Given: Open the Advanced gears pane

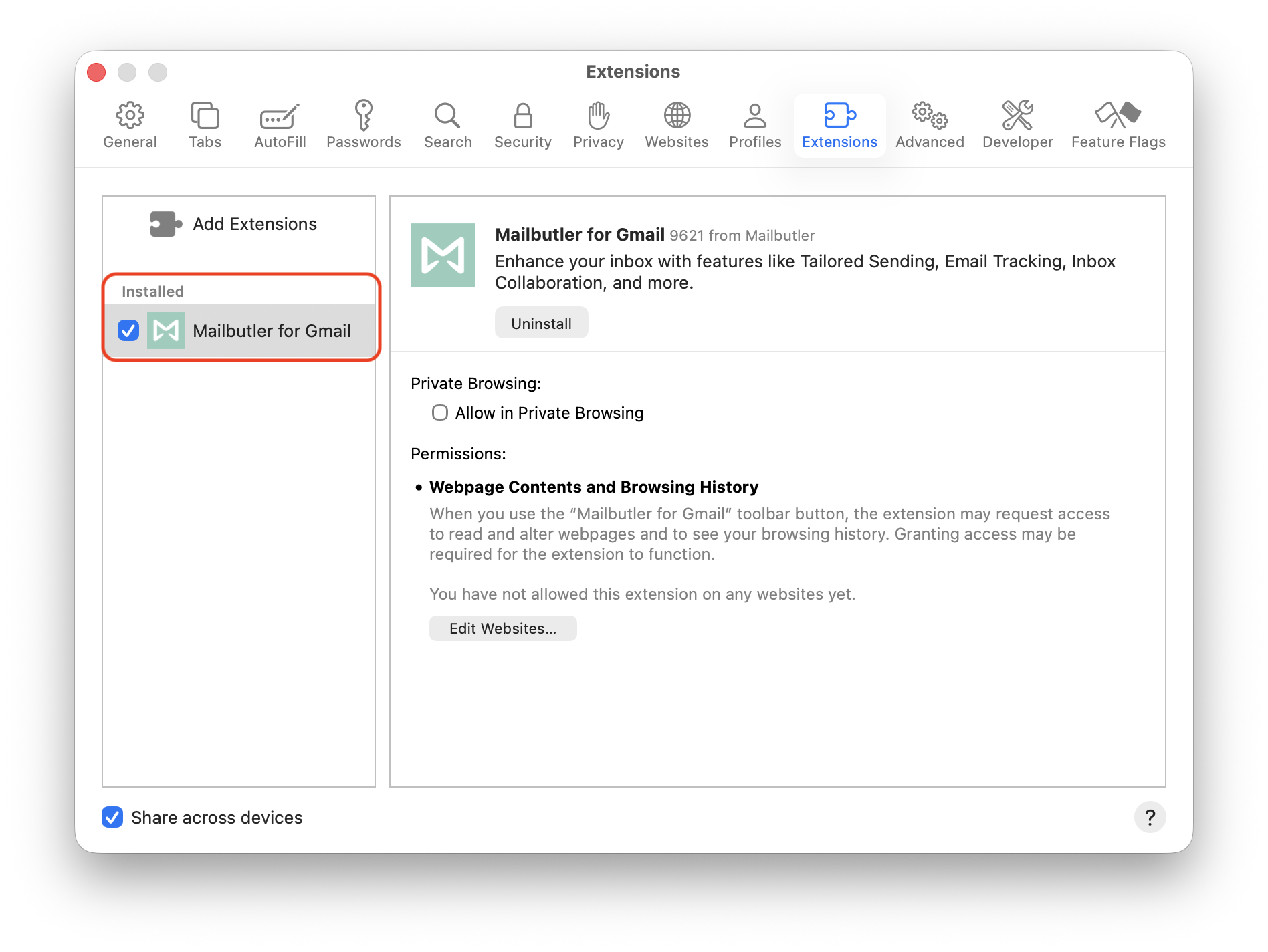Looking at the screenshot, I should pos(930,126).
